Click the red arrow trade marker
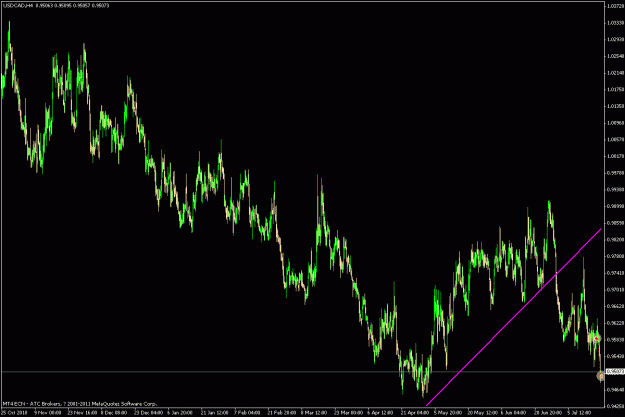 (x=596, y=338)
